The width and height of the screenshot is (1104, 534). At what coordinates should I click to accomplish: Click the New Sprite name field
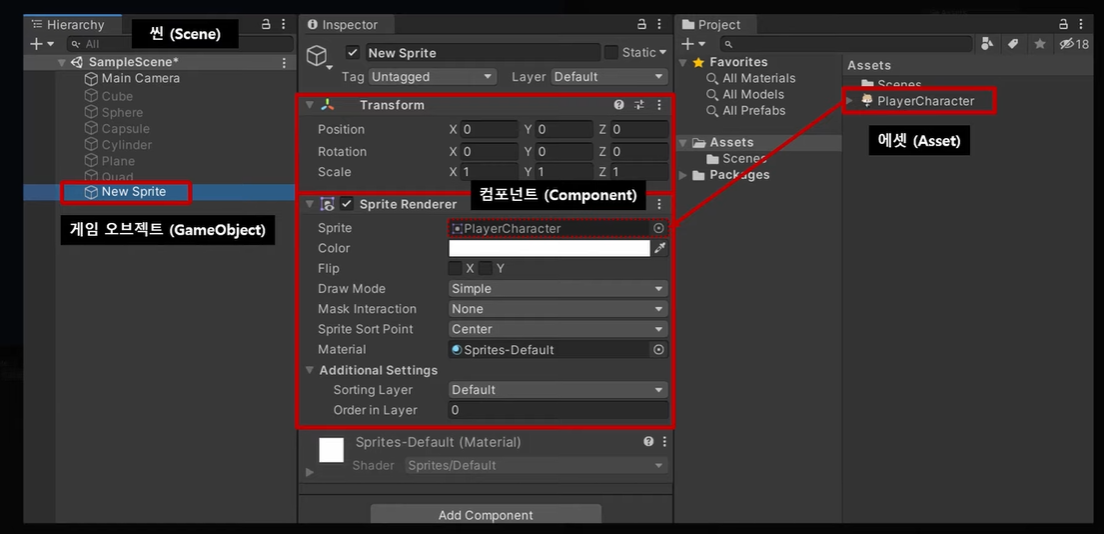482,53
